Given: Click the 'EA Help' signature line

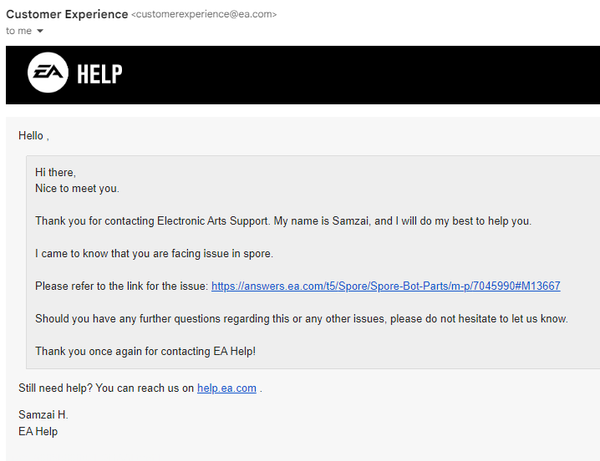Looking at the screenshot, I should (38, 432).
